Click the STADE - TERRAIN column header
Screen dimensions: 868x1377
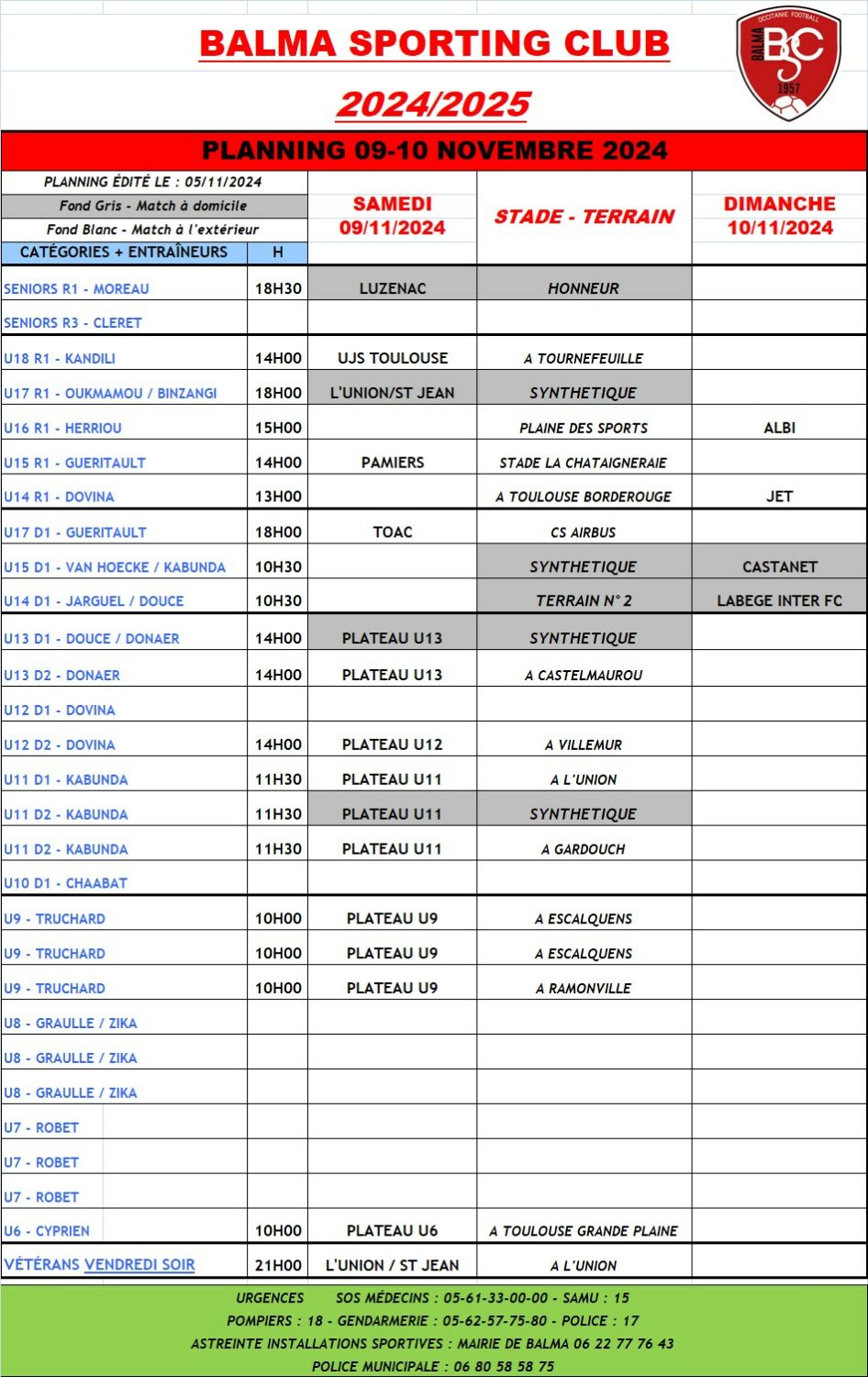tap(584, 217)
